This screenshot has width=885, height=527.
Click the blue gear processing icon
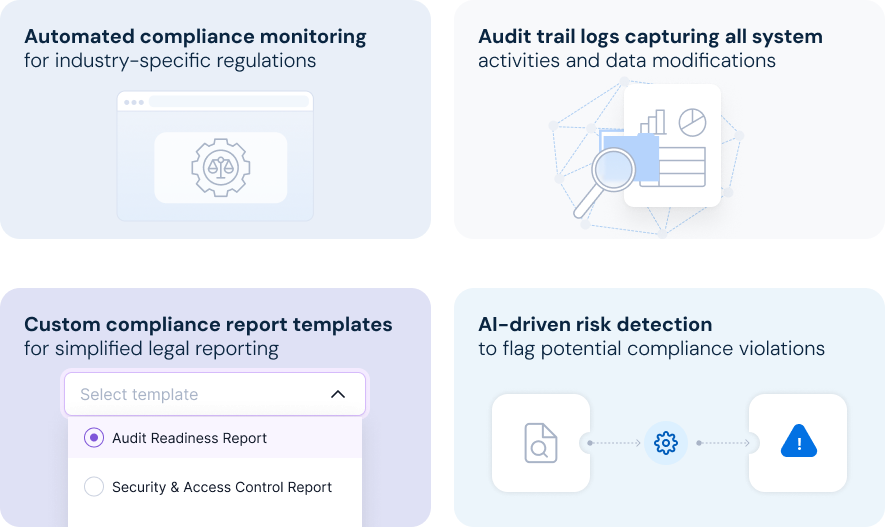pyautogui.click(x=666, y=443)
